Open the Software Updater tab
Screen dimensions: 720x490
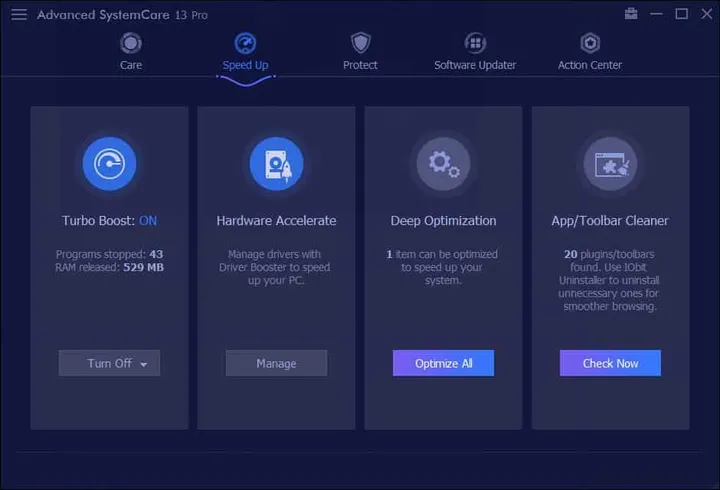475,65
